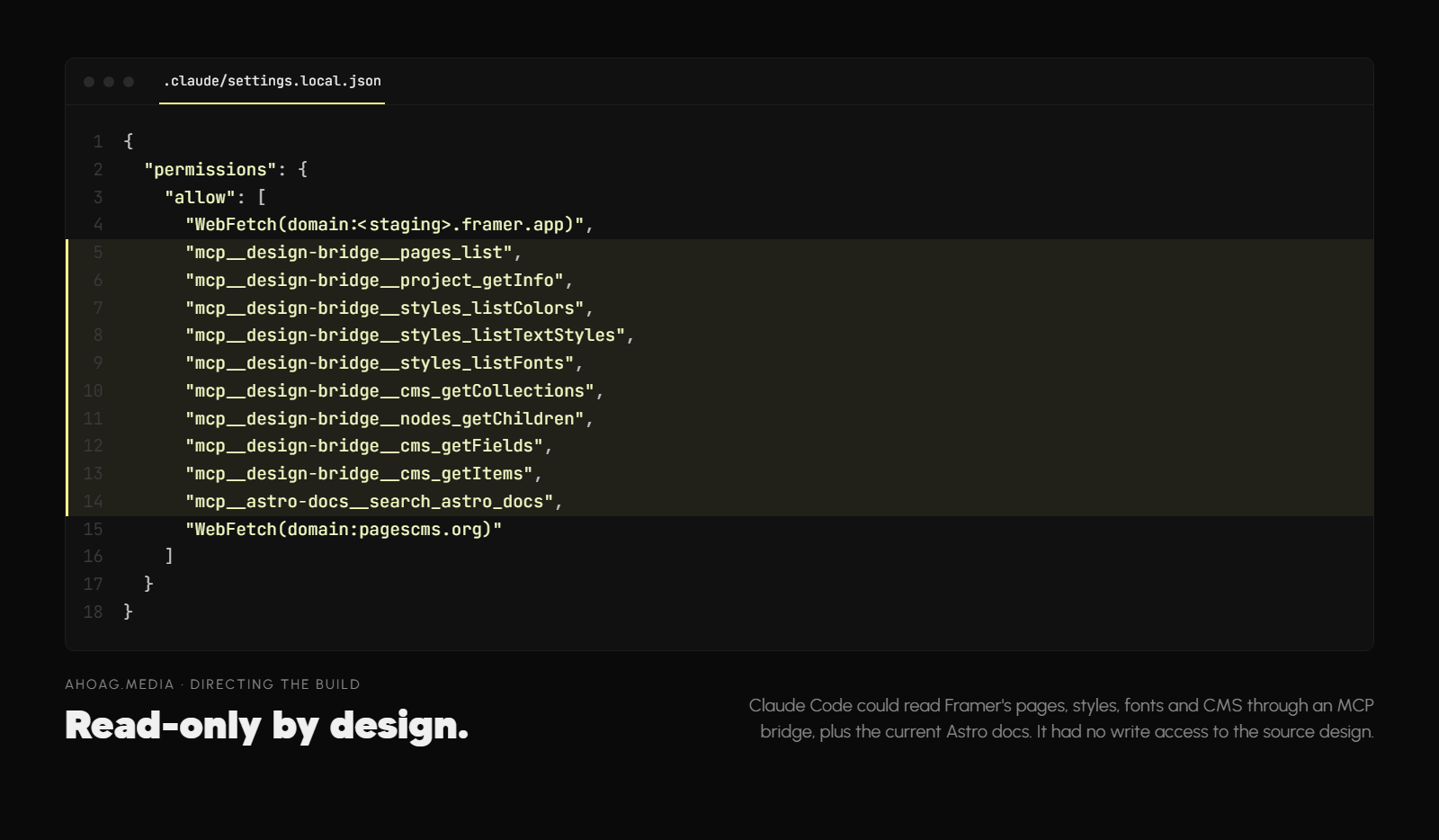The width and height of the screenshot is (1439, 840).
Task: Click line number 18 in the gutter
Action: pyautogui.click(x=93, y=612)
